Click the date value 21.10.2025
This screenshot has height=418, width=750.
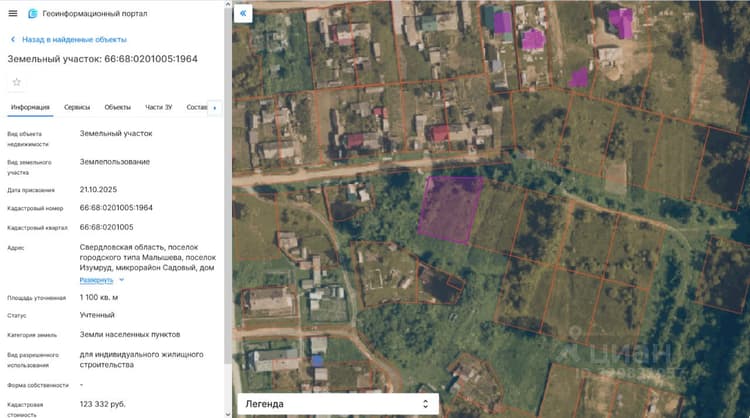pyautogui.click(x=98, y=190)
